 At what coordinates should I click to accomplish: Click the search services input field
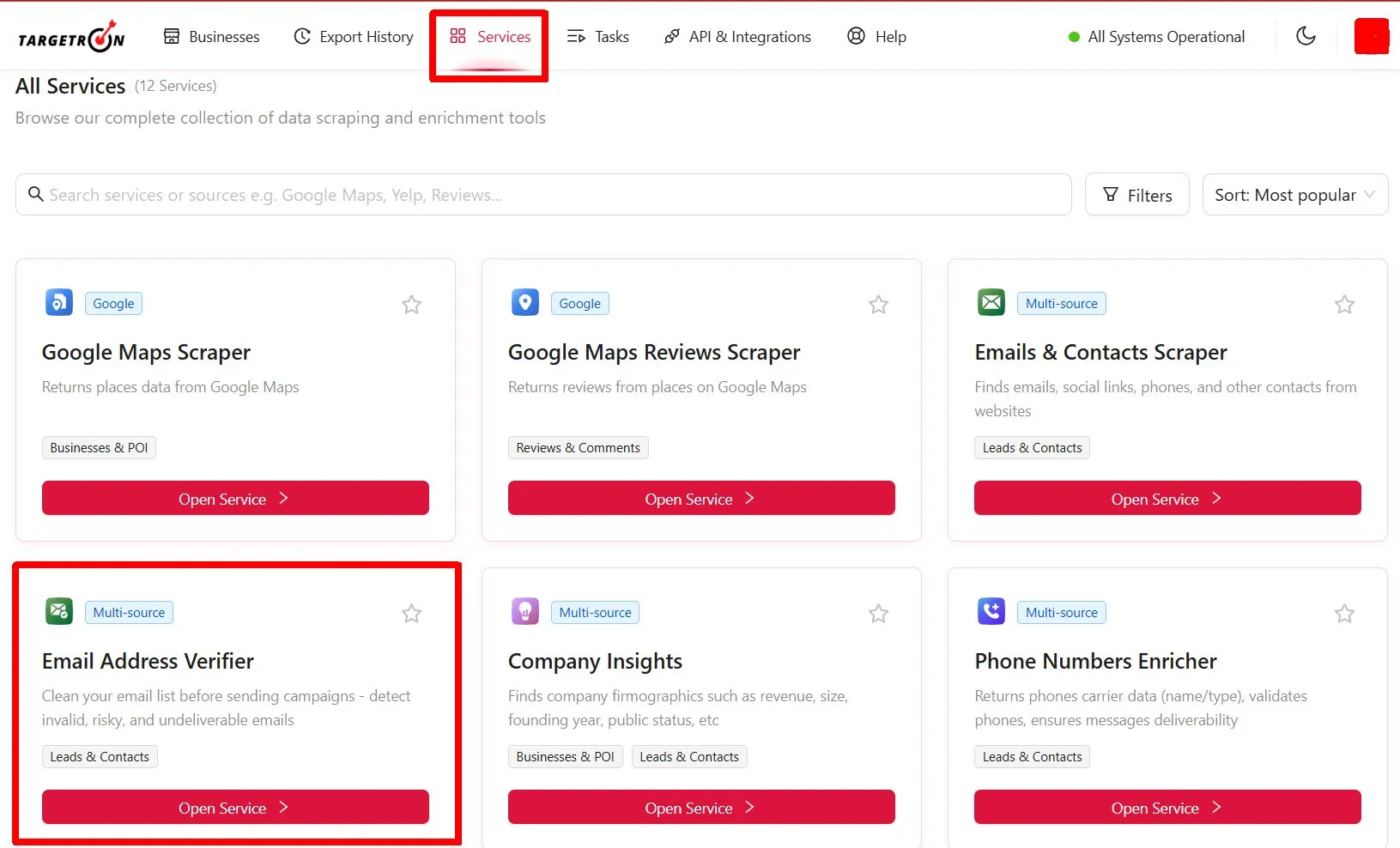click(x=543, y=195)
